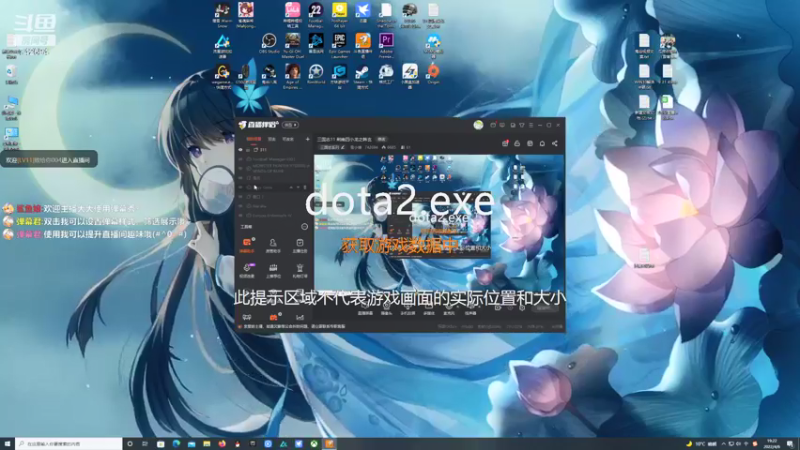Click the taskbar search box
This screenshot has width=800, height=450.
coord(69,444)
